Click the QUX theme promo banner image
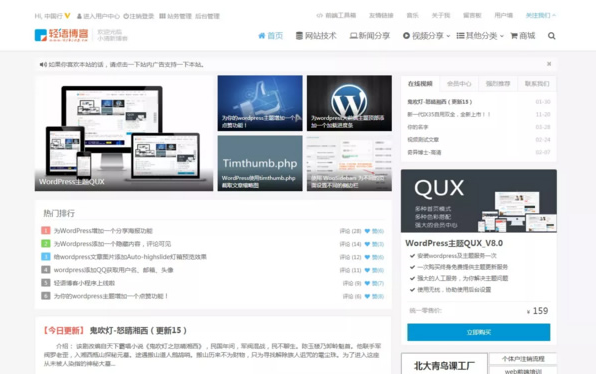Screen dimensions: 596x374 pyautogui.click(x=479, y=201)
